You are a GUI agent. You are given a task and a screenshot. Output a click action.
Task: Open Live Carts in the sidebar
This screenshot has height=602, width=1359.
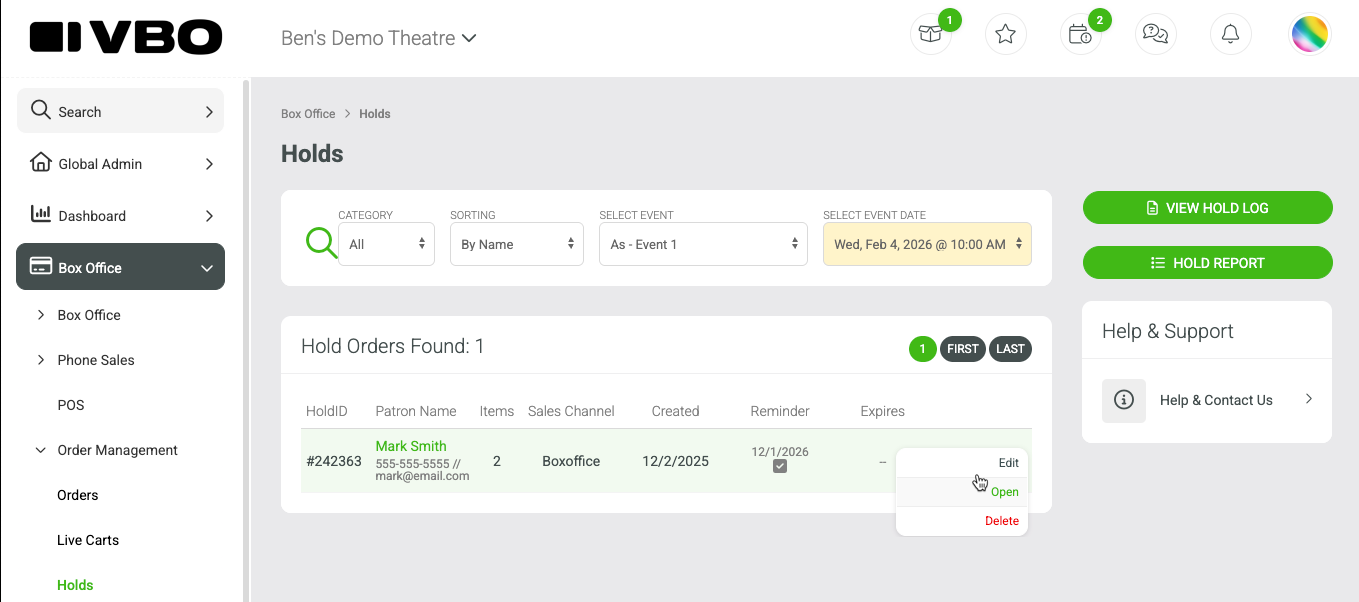click(88, 540)
